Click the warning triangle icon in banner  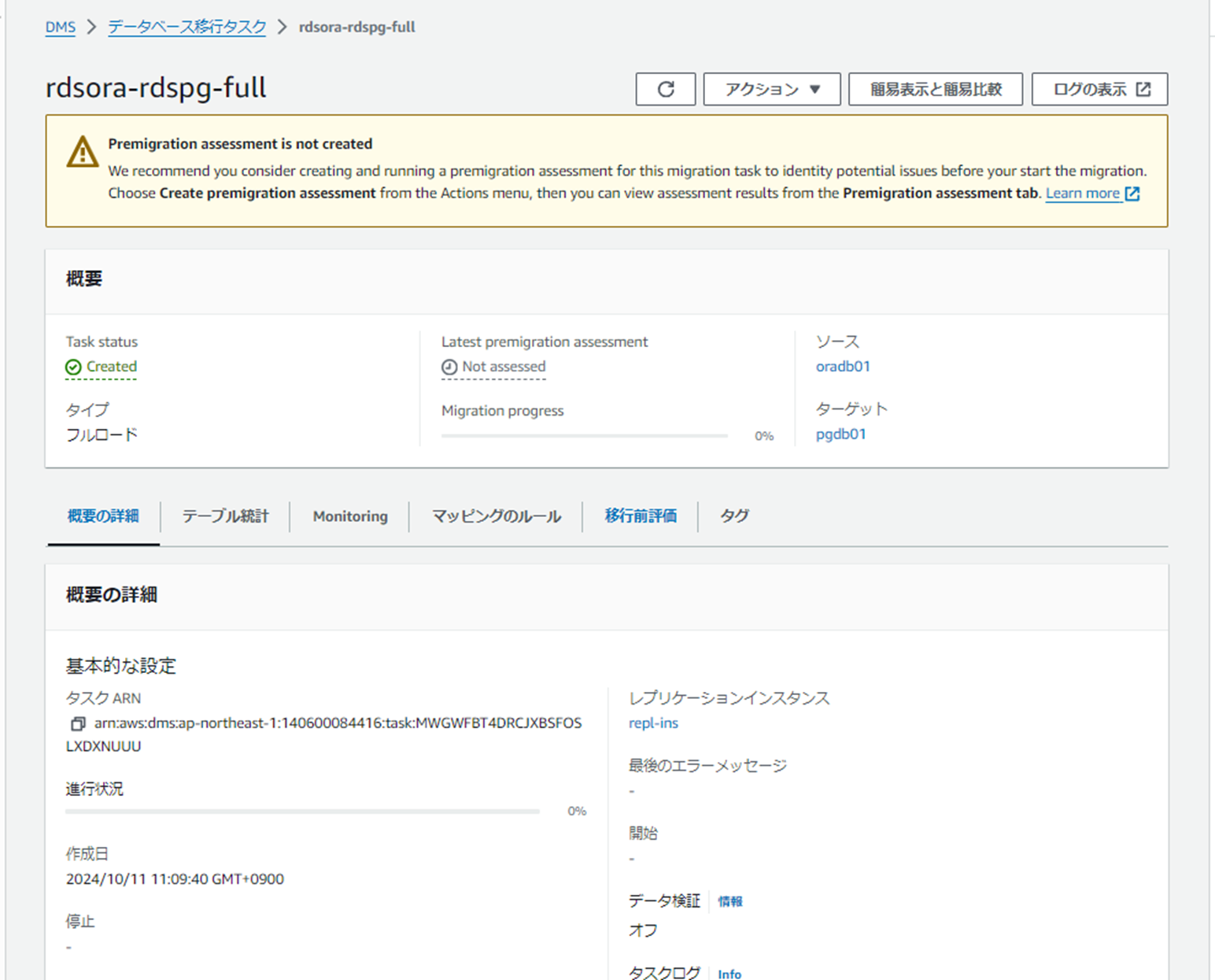[x=83, y=152]
